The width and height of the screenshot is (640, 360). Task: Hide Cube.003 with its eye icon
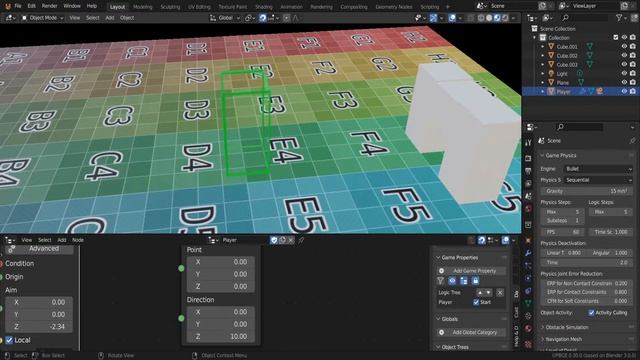pos(624,64)
